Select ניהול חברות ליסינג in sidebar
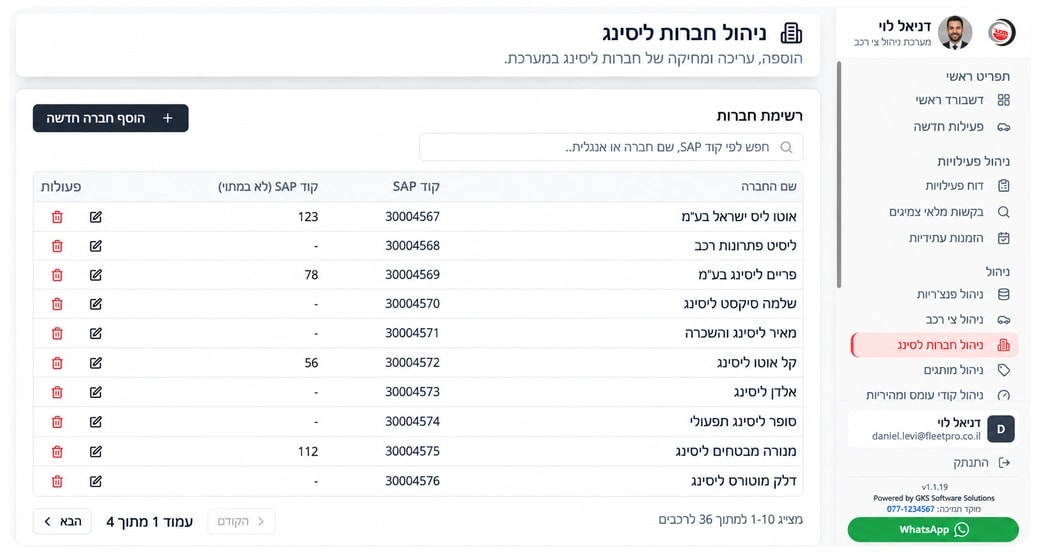The height and width of the screenshot is (554, 1040). (x=935, y=345)
